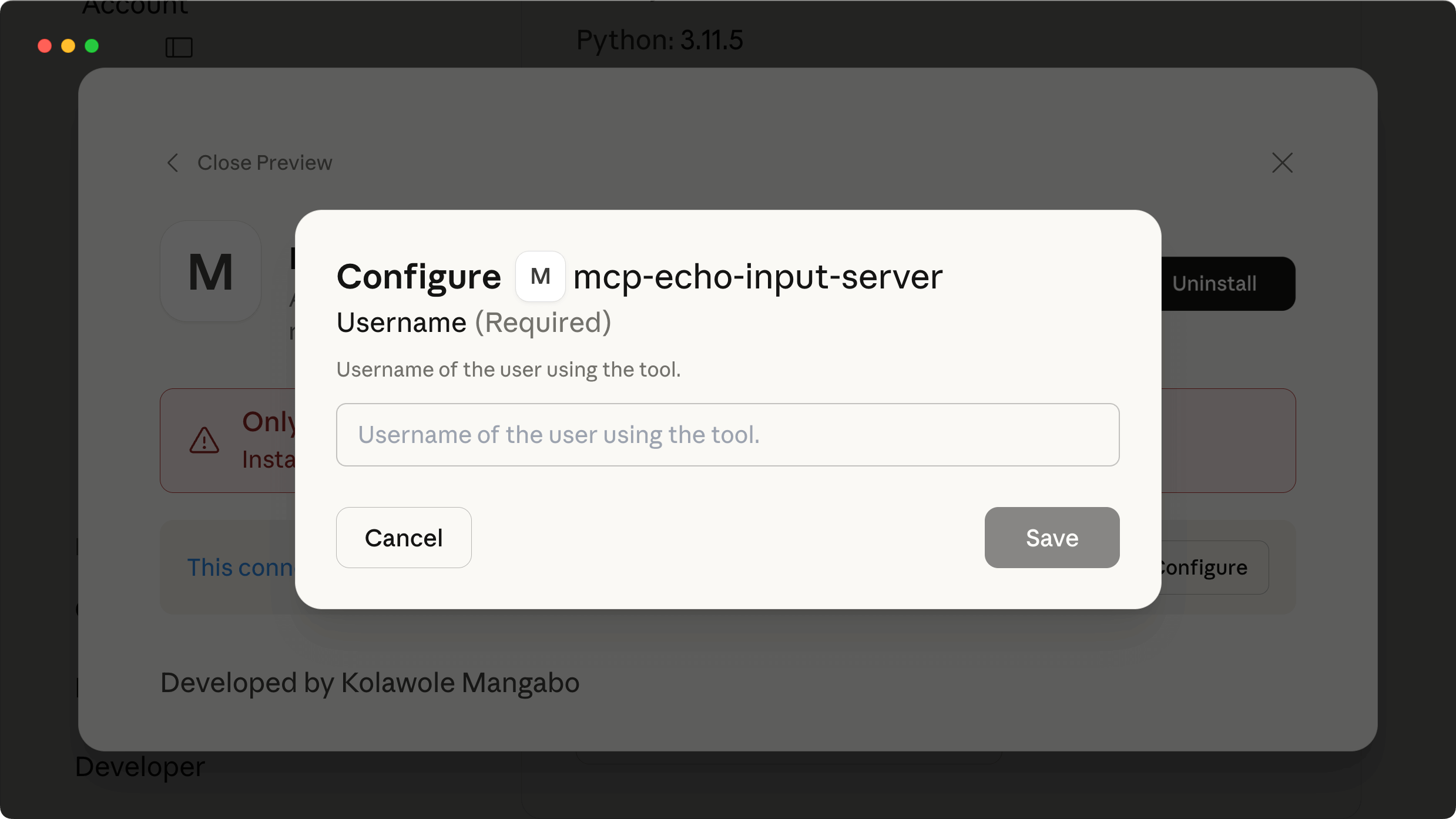The height and width of the screenshot is (819, 1456).
Task: Maximize window using green traffic light
Action: (x=92, y=45)
